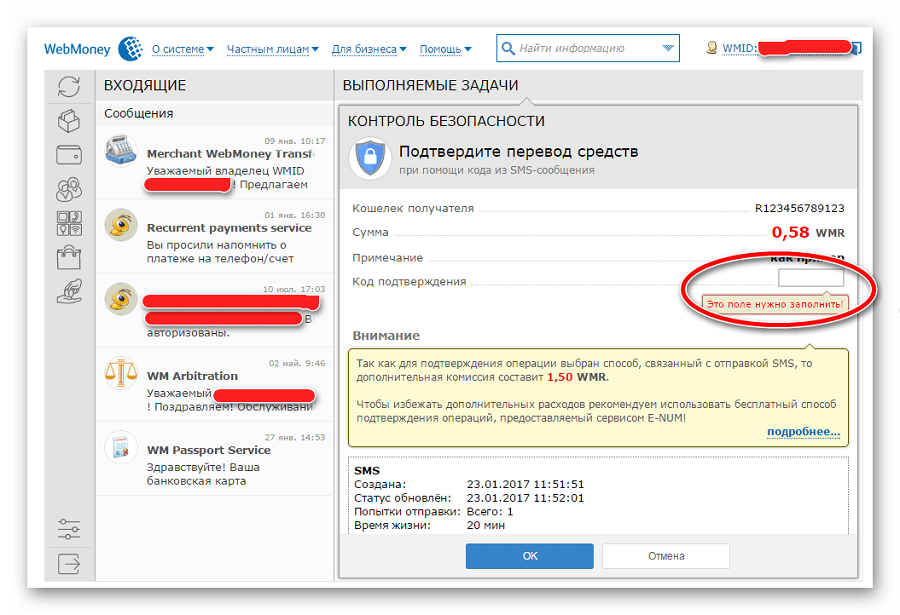The image size is (900, 615).
Task: Click the Время жизни 20 мин value
Action: [x=486, y=525]
